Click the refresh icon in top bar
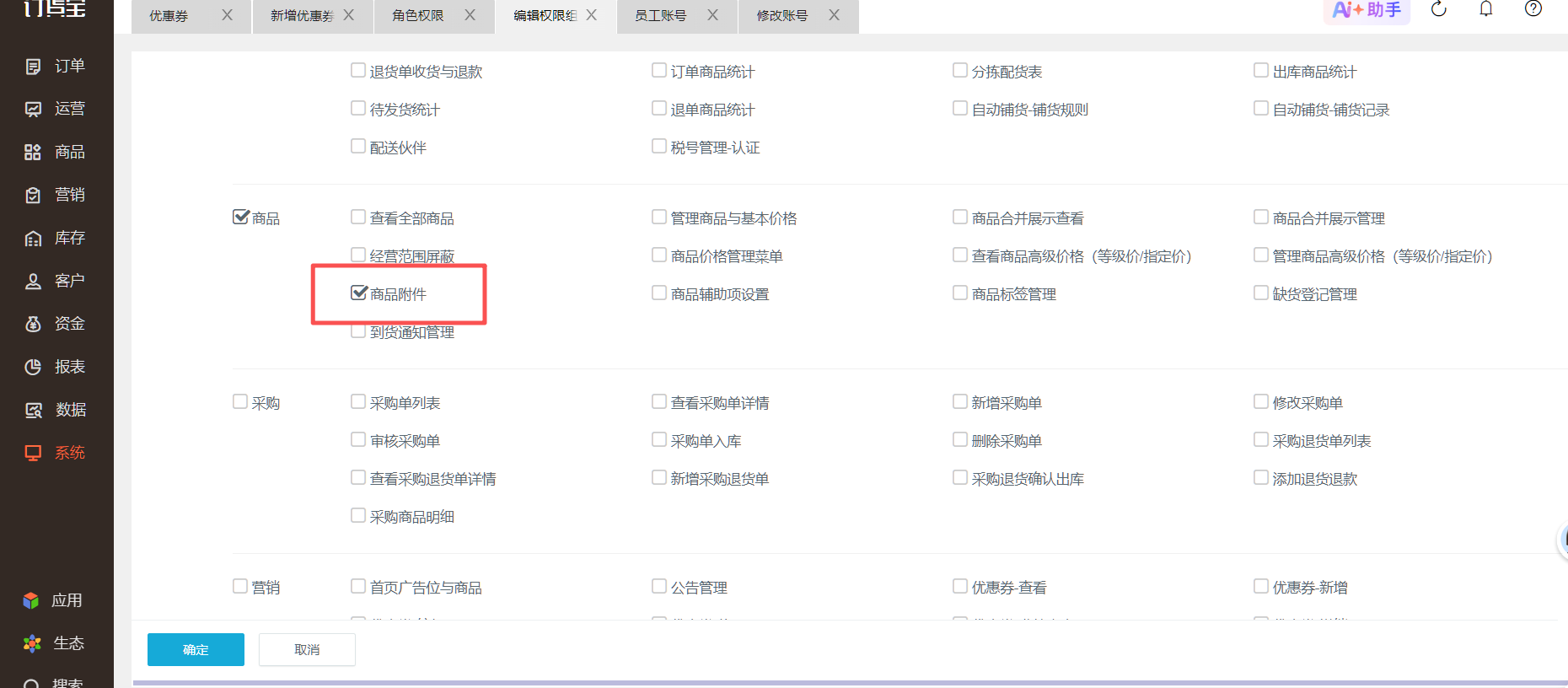The image size is (1568, 688). pos(1439,9)
